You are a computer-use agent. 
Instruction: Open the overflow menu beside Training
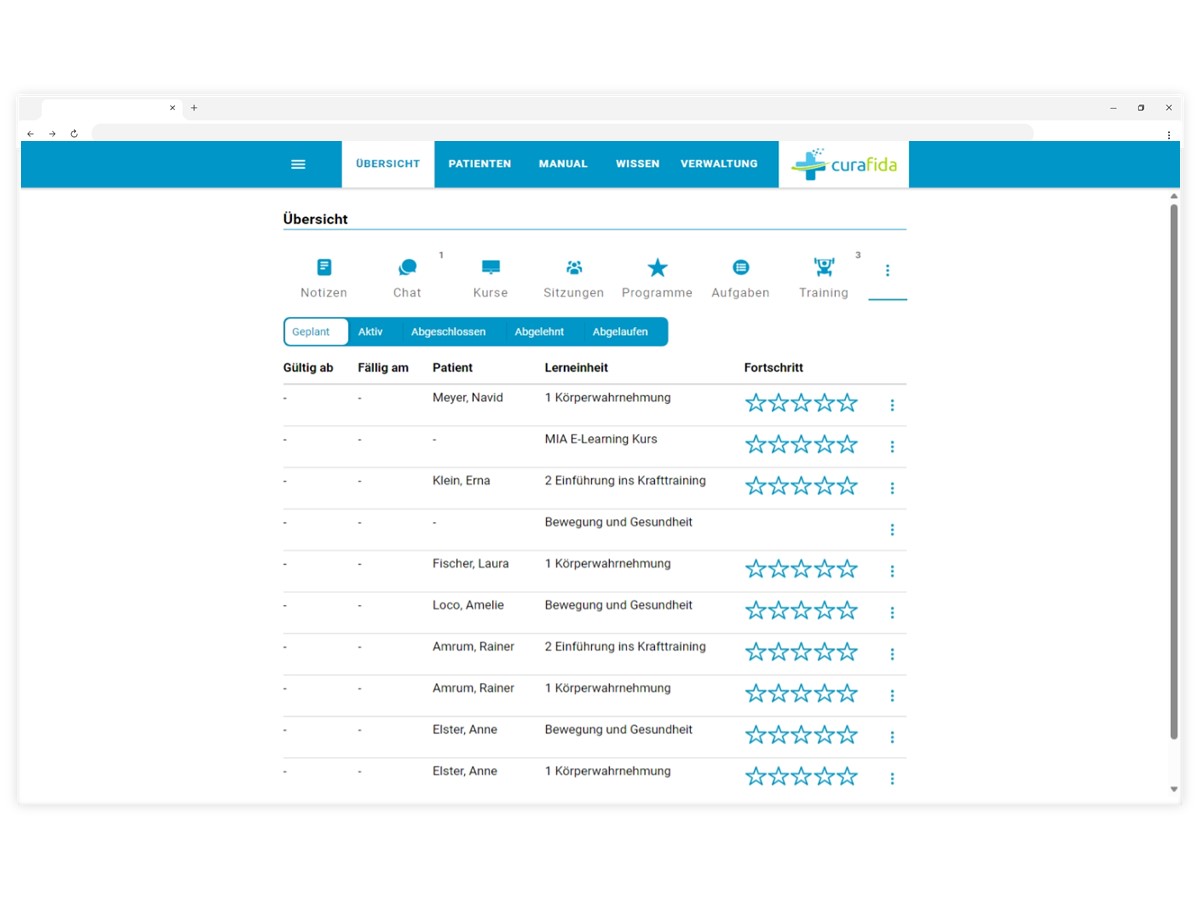(887, 271)
